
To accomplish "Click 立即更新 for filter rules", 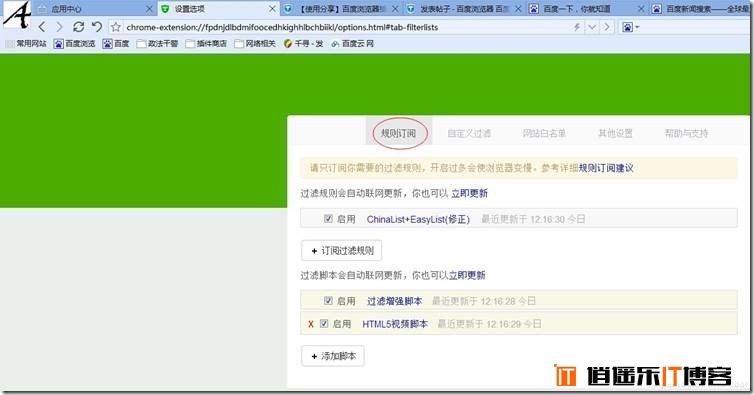I will pyautogui.click(x=469, y=193).
